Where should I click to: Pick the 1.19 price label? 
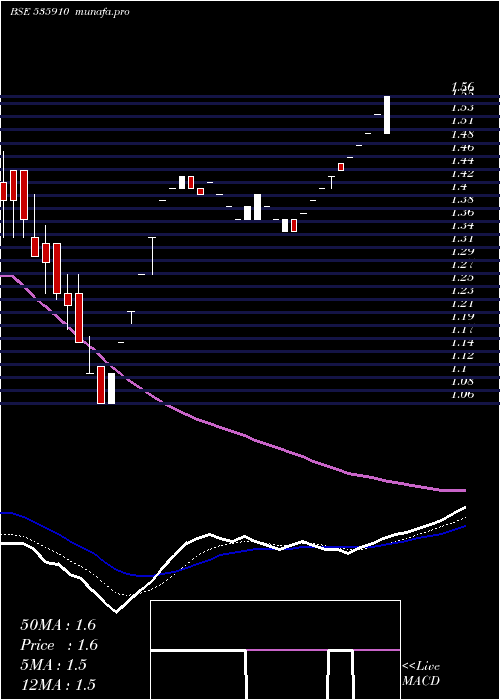click(x=462, y=317)
